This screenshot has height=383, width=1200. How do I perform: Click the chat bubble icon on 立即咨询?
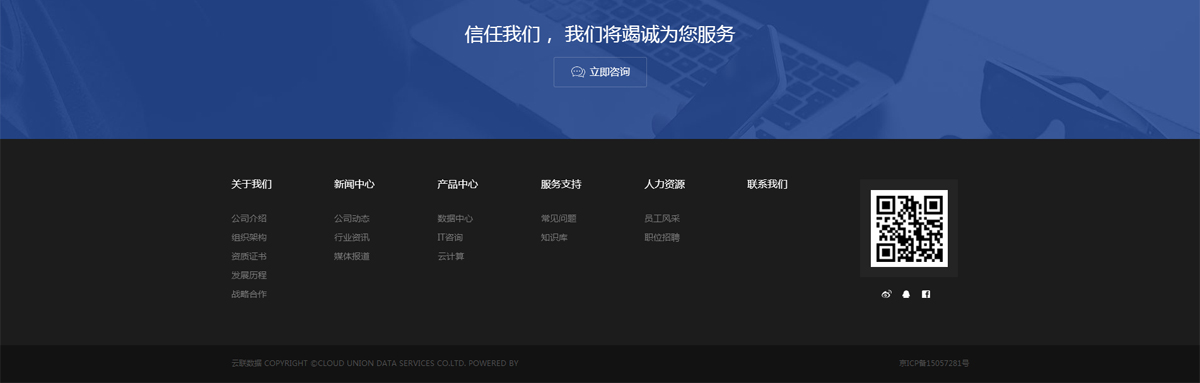pos(578,72)
